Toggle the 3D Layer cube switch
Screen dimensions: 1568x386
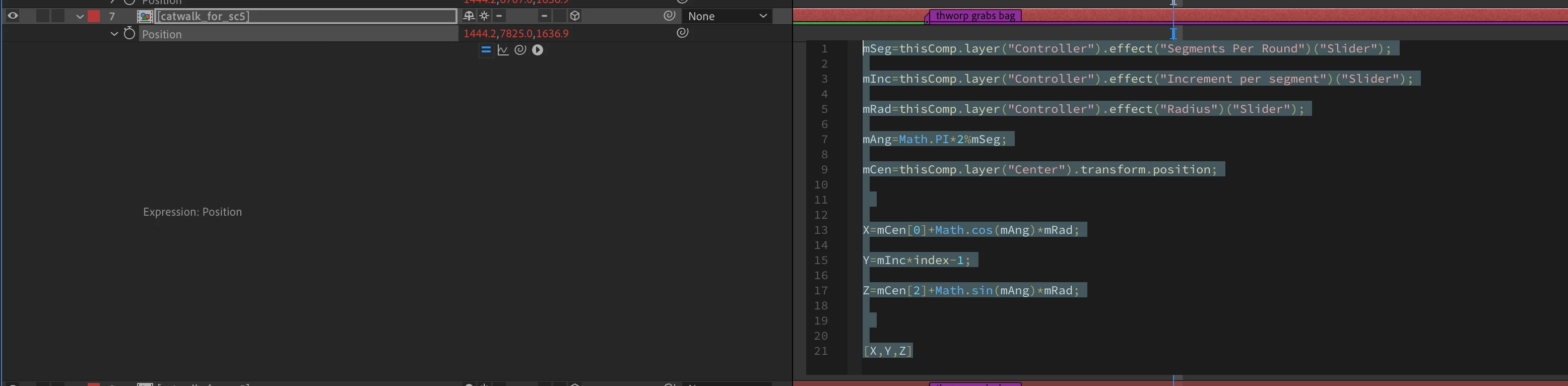coord(575,16)
